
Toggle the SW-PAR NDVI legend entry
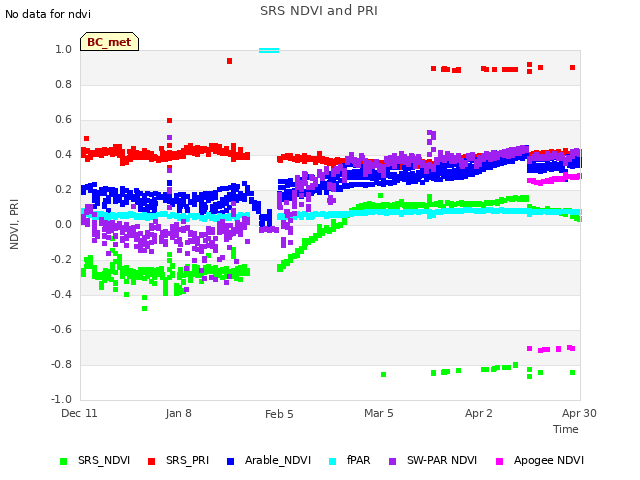coord(433,460)
